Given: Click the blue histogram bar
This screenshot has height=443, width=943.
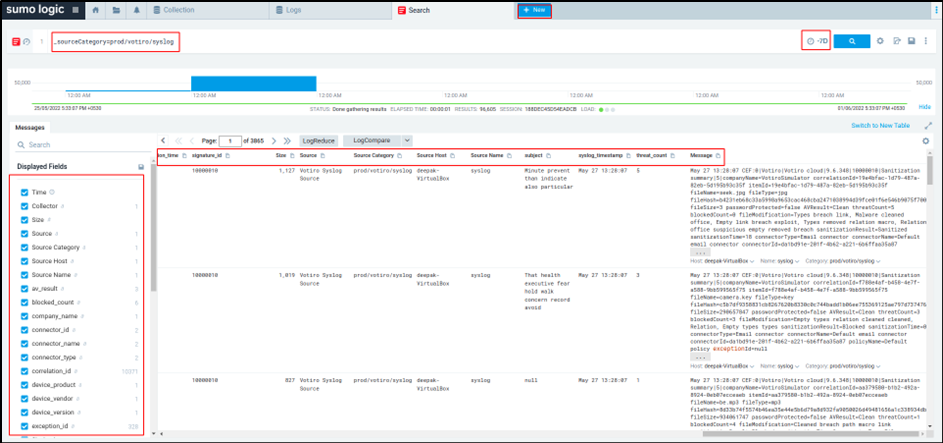Looking at the screenshot, I should pos(254,84).
